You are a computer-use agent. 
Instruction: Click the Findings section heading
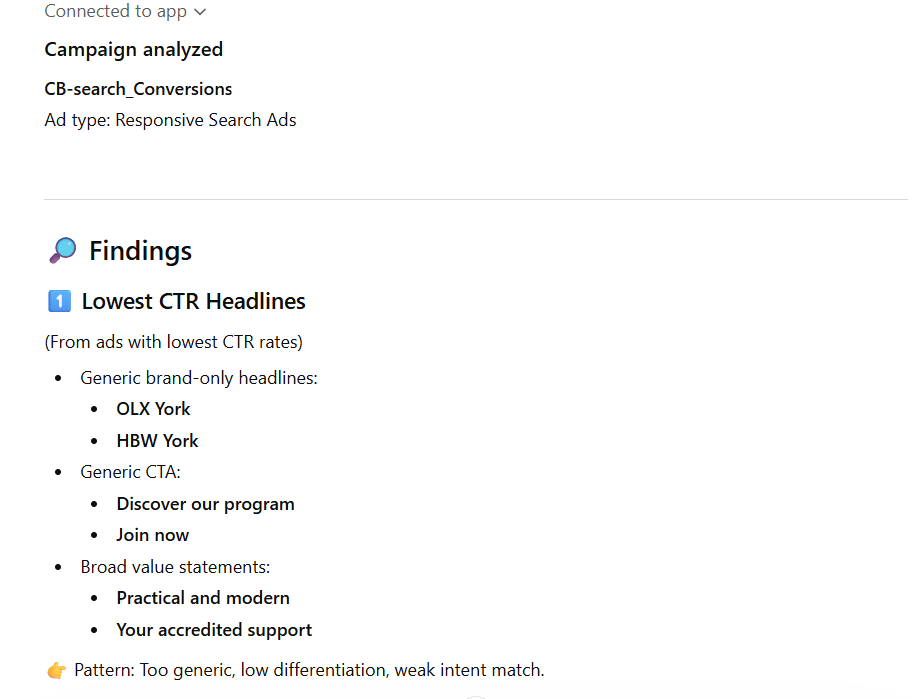(x=140, y=250)
